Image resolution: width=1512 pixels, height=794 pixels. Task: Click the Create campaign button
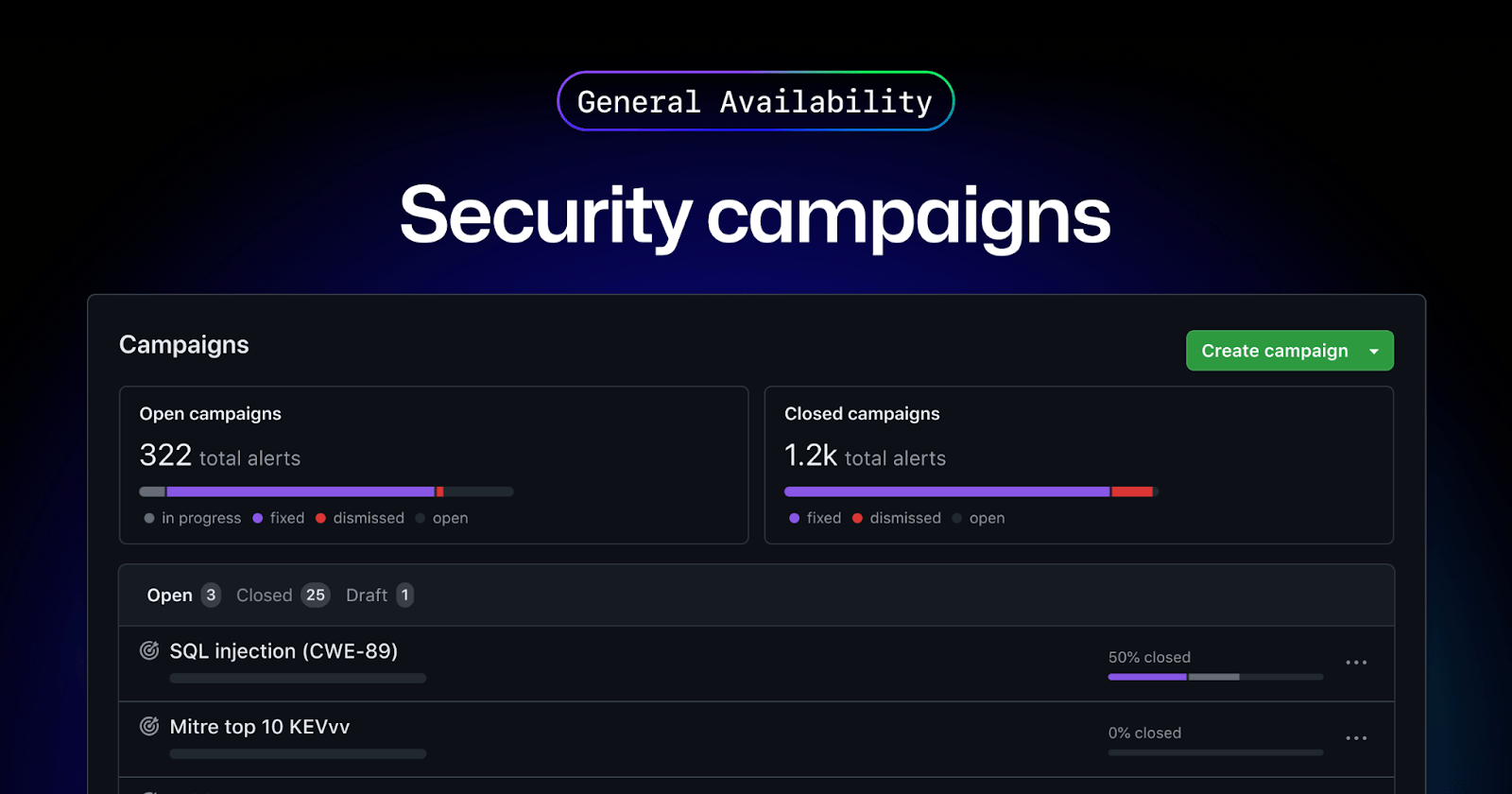(x=1275, y=350)
